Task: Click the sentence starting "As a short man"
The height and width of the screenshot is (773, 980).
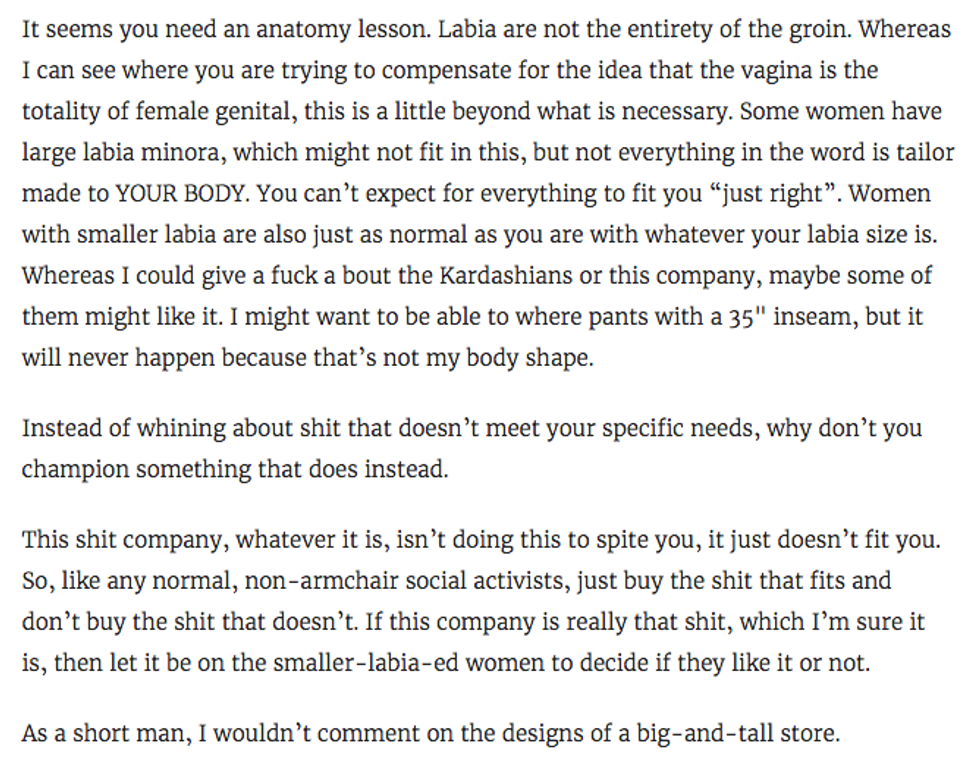Action: tap(430, 734)
